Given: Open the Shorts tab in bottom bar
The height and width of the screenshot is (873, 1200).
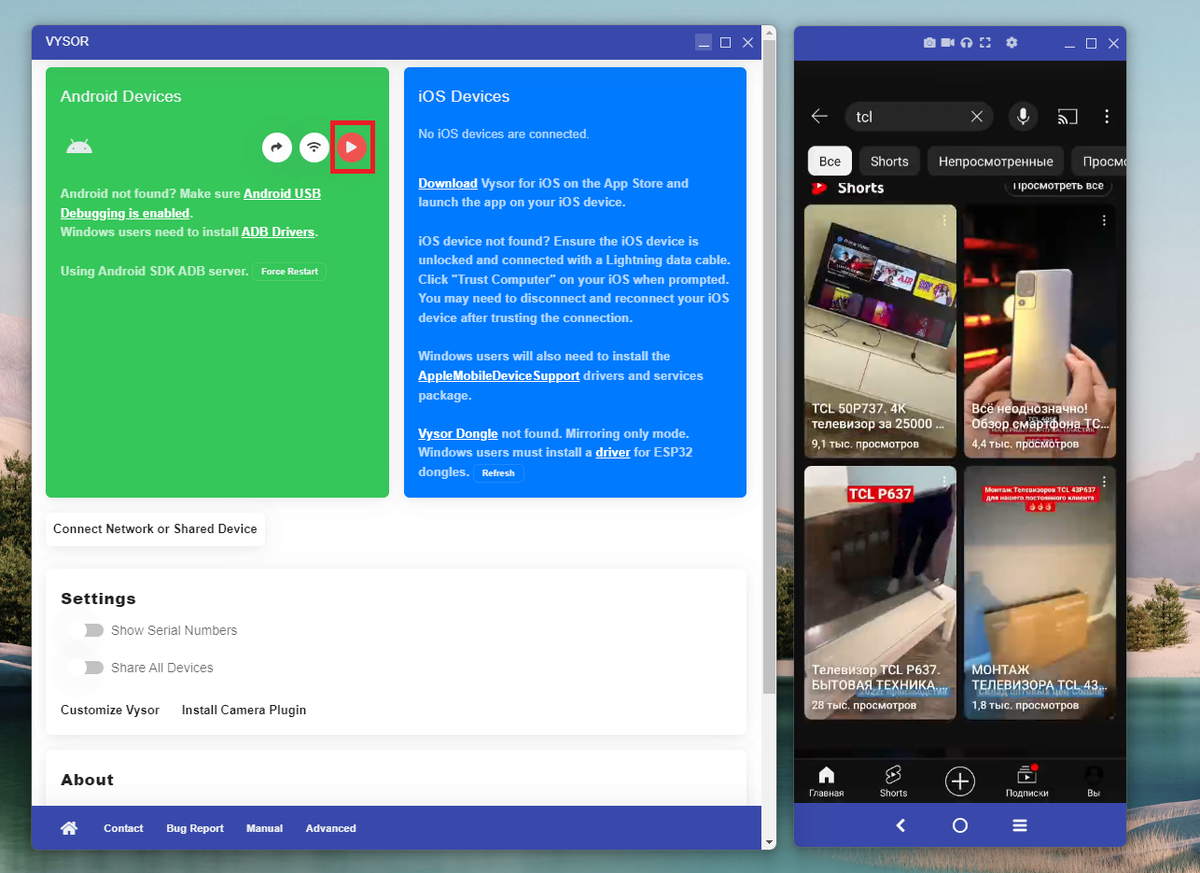Looking at the screenshot, I should pyautogui.click(x=893, y=782).
